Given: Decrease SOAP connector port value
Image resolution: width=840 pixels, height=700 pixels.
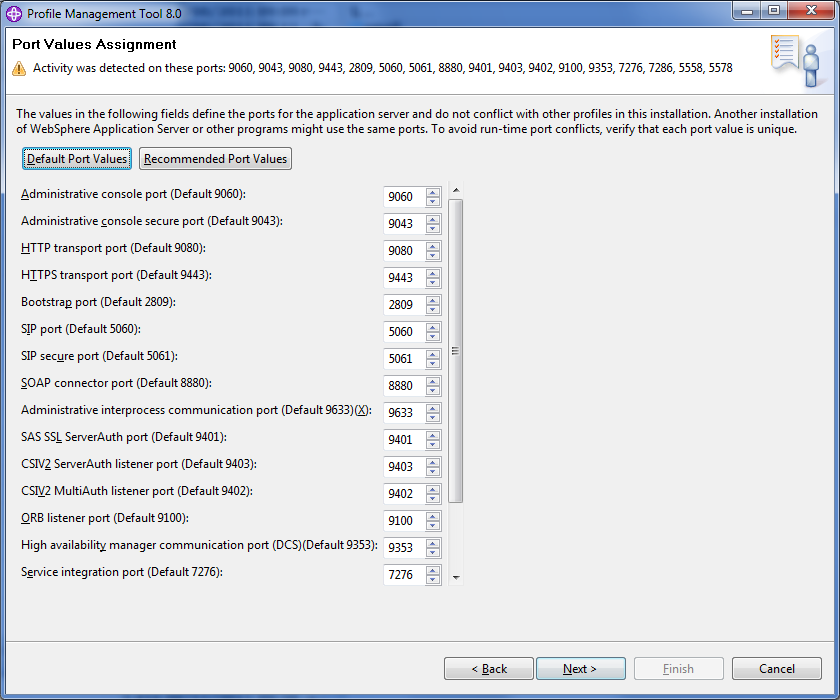Looking at the screenshot, I should click(x=433, y=390).
